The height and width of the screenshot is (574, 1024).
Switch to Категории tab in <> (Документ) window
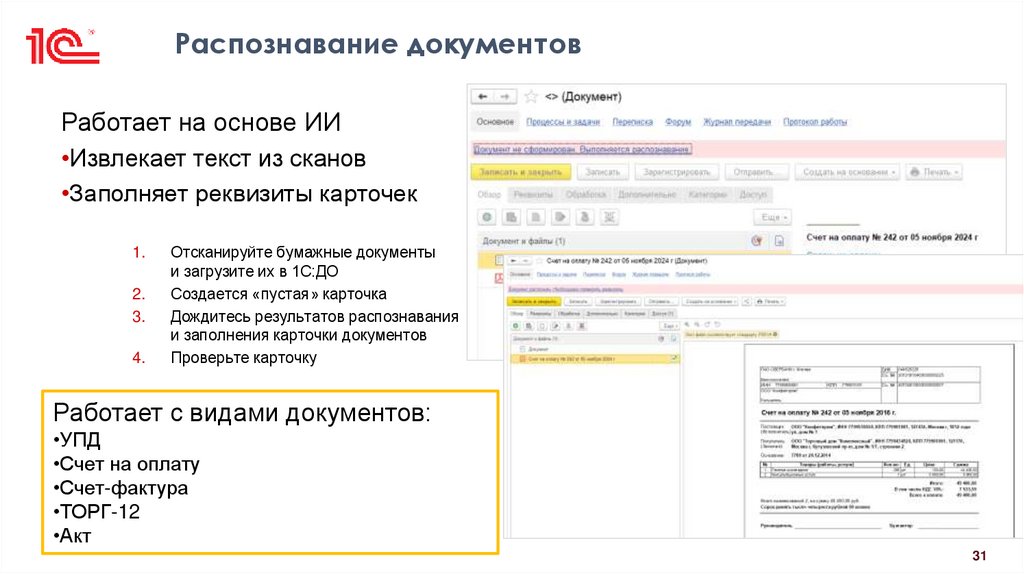pyautogui.click(x=707, y=195)
